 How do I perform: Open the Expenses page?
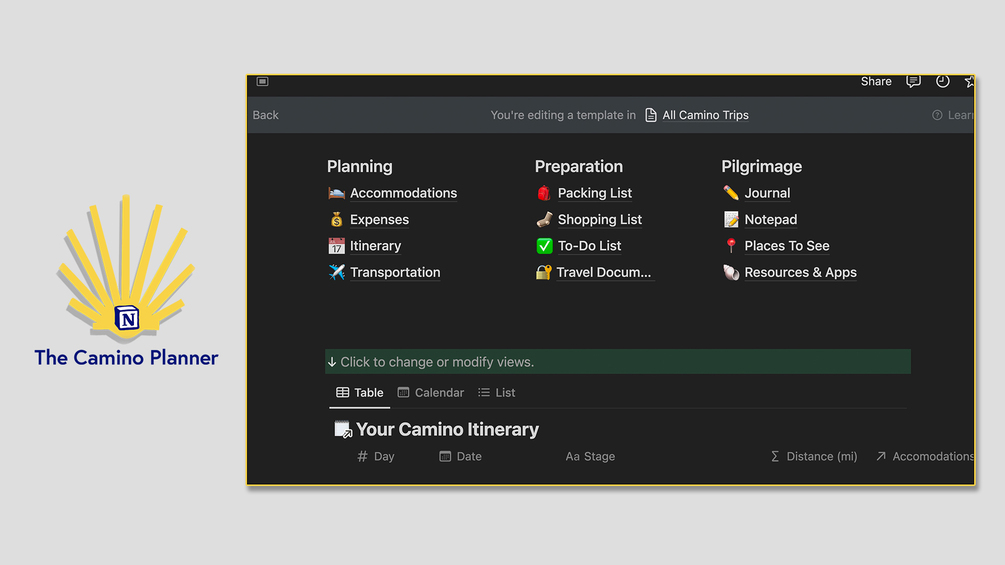click(379, 220)
